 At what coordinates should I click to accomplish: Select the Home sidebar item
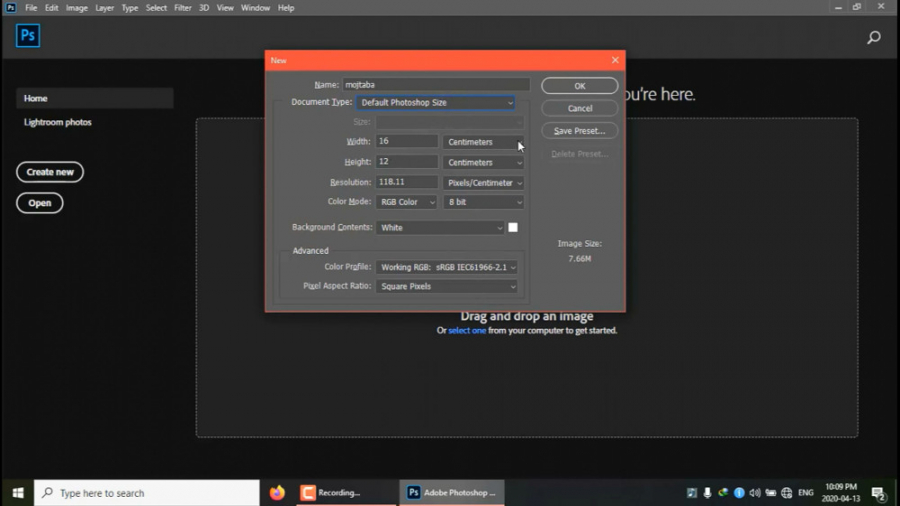coord(95,99)
